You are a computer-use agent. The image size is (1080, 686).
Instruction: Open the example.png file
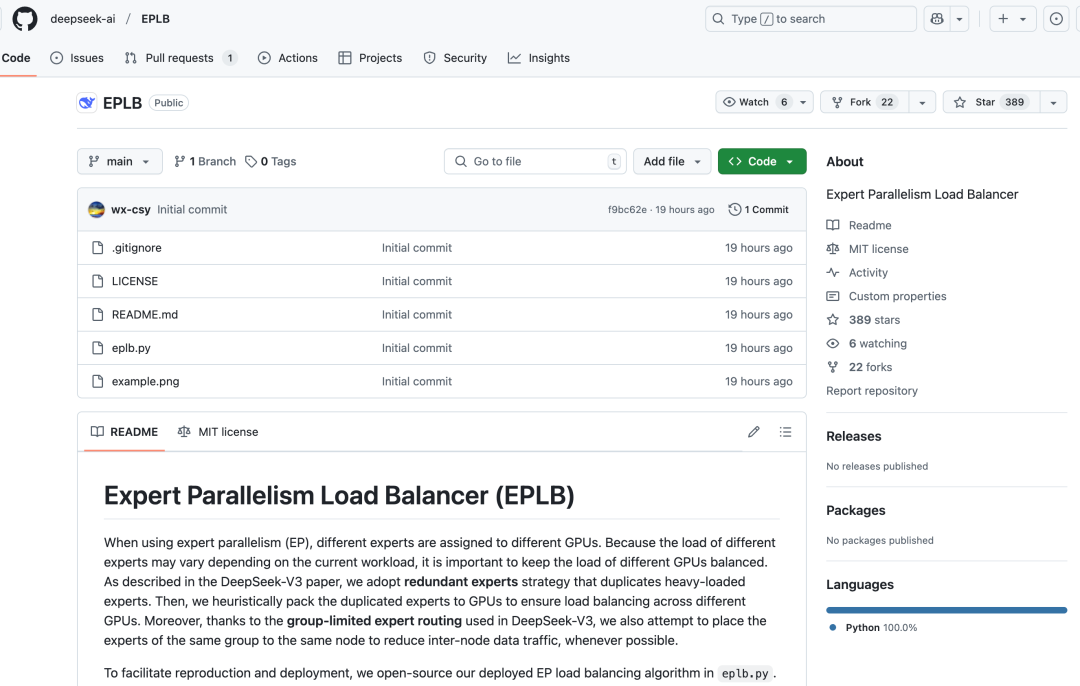(x=145, y=382)
